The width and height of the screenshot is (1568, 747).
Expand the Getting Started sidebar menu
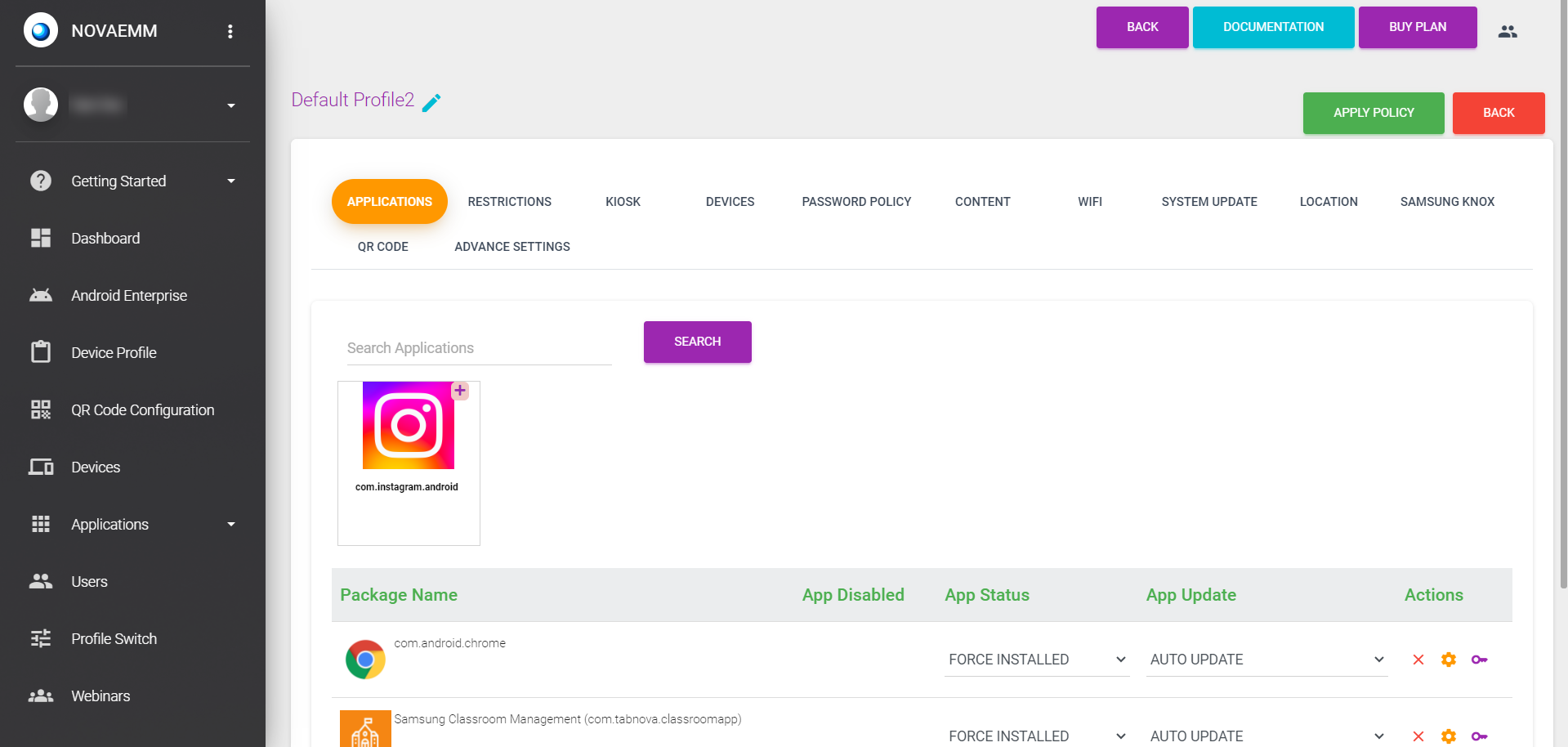coord(132,181)
